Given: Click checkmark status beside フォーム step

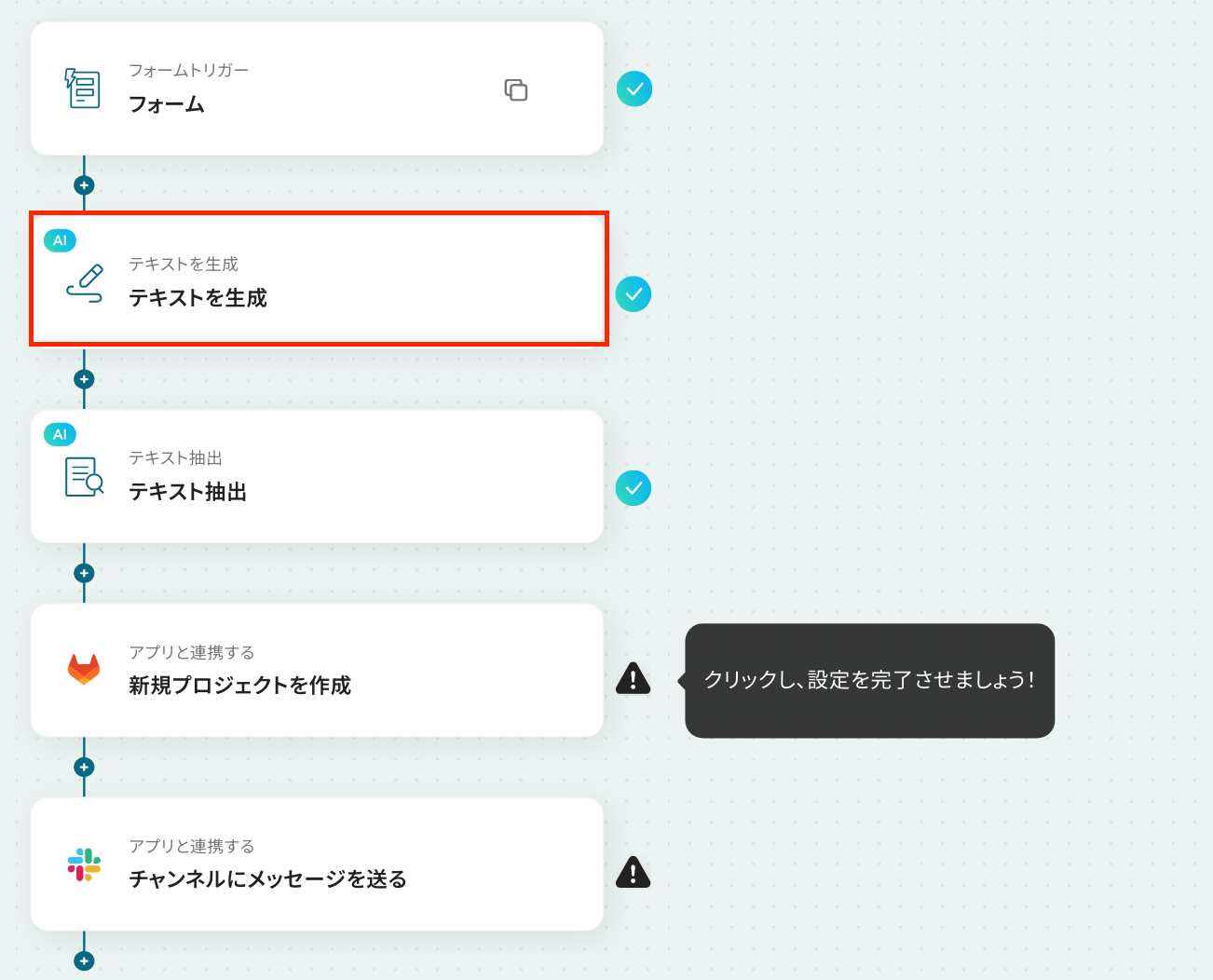Looking at the screenshot, I should [x=634, y=88].
